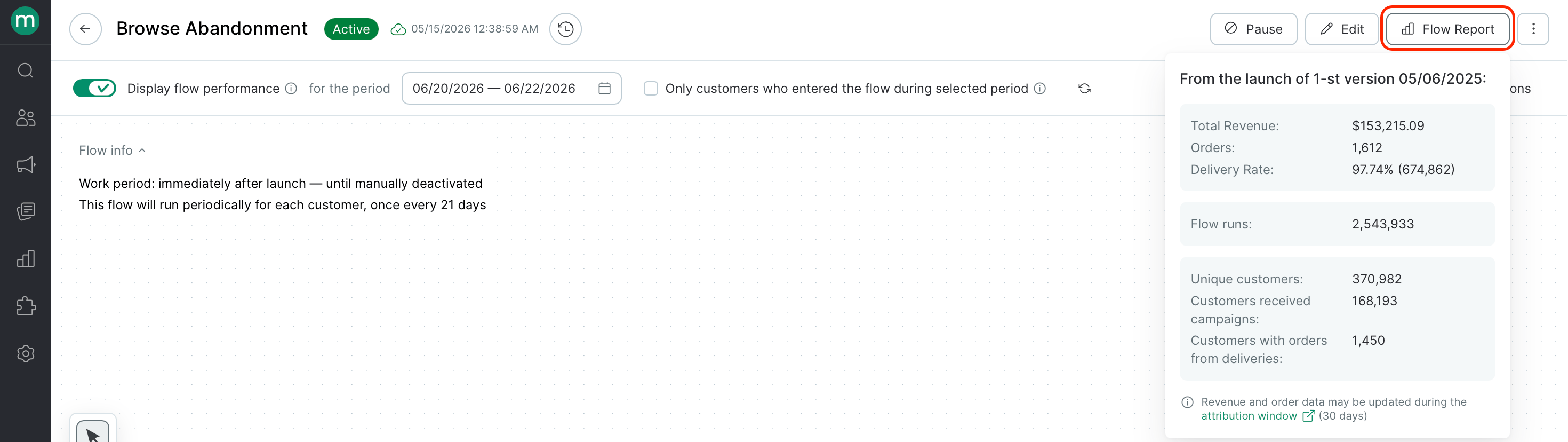Collapse the Flow info section
1568x442 pixels.
(x=113, y=150)
